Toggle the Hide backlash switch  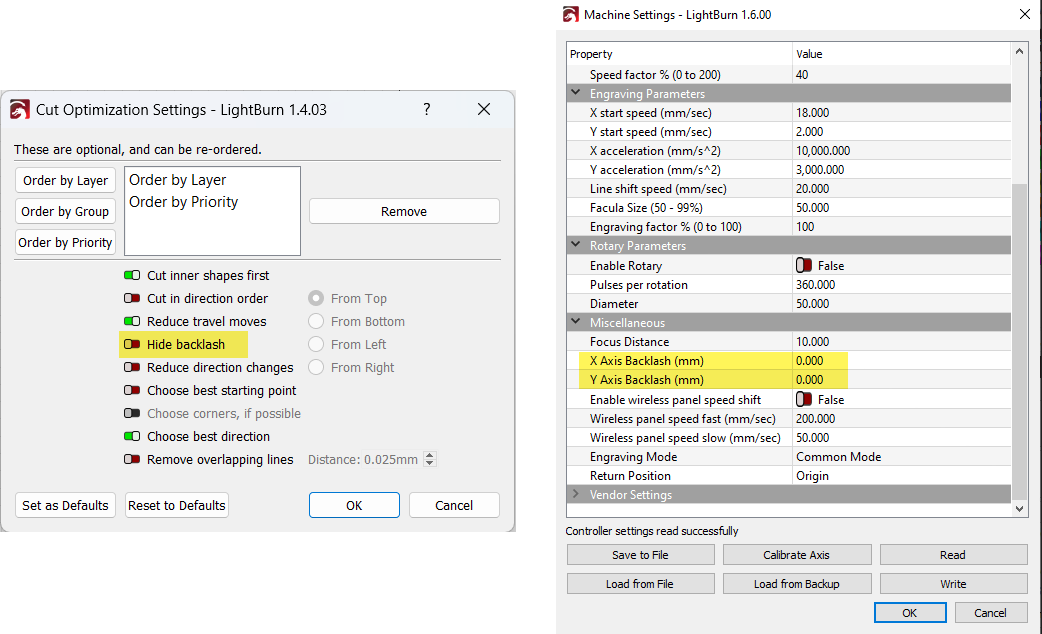(x=131, y=345)
